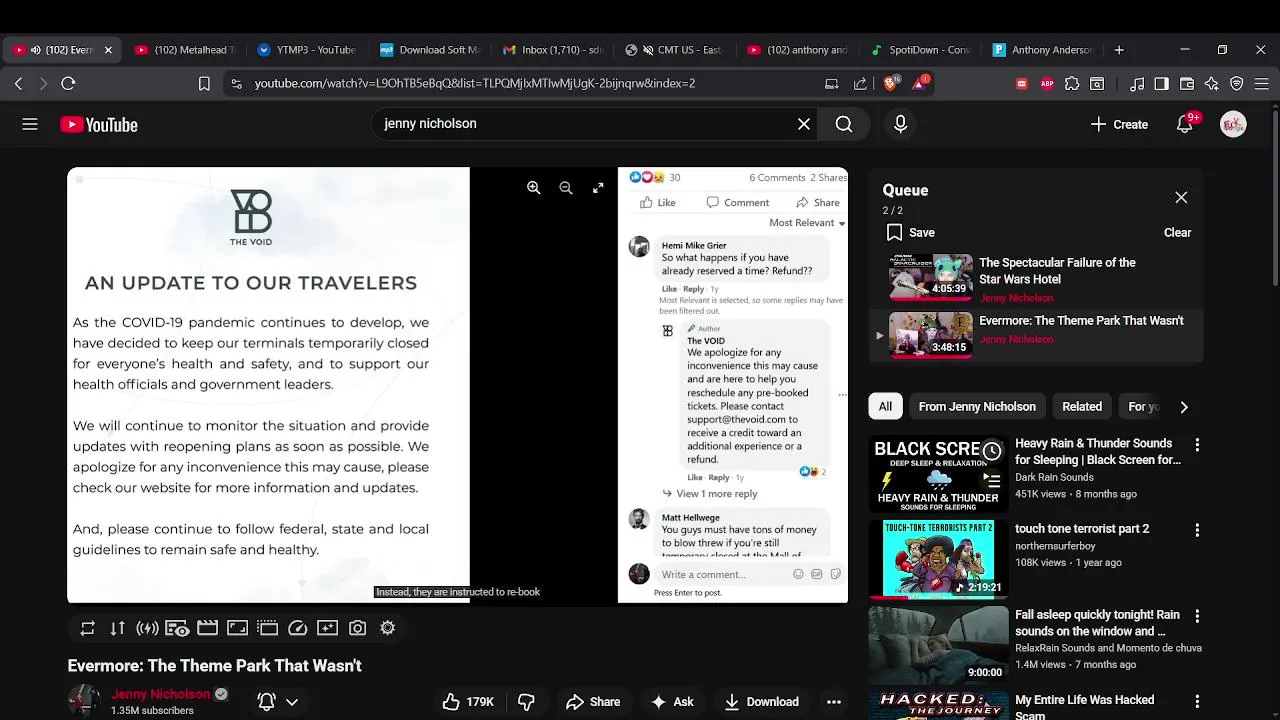The image size is (1280, 720).
Task: Open the Brave Rewards triangle icon
Action: pyautogui.click(x=919, y=83)
